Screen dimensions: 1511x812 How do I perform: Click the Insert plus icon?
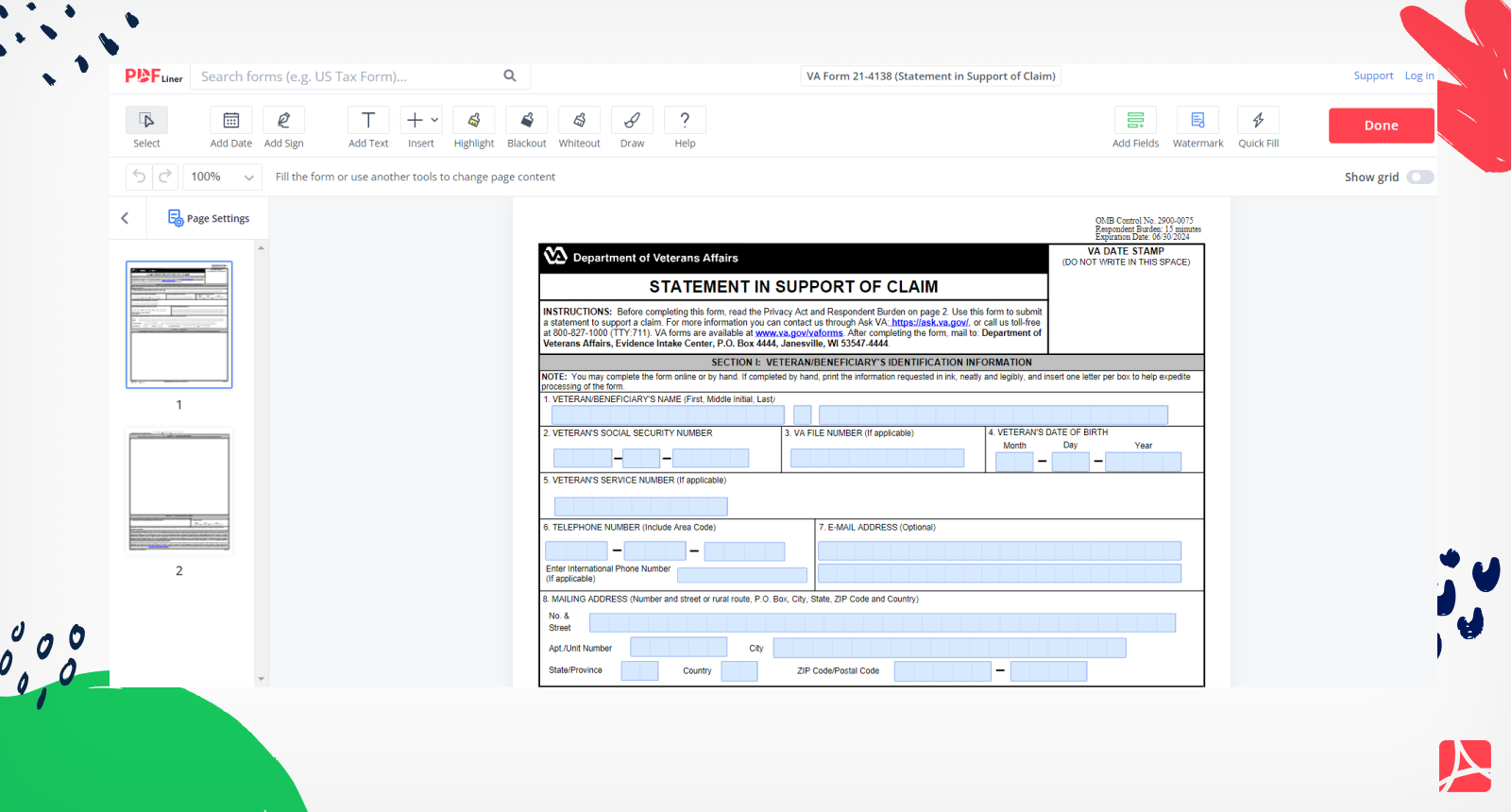(415, 120)
